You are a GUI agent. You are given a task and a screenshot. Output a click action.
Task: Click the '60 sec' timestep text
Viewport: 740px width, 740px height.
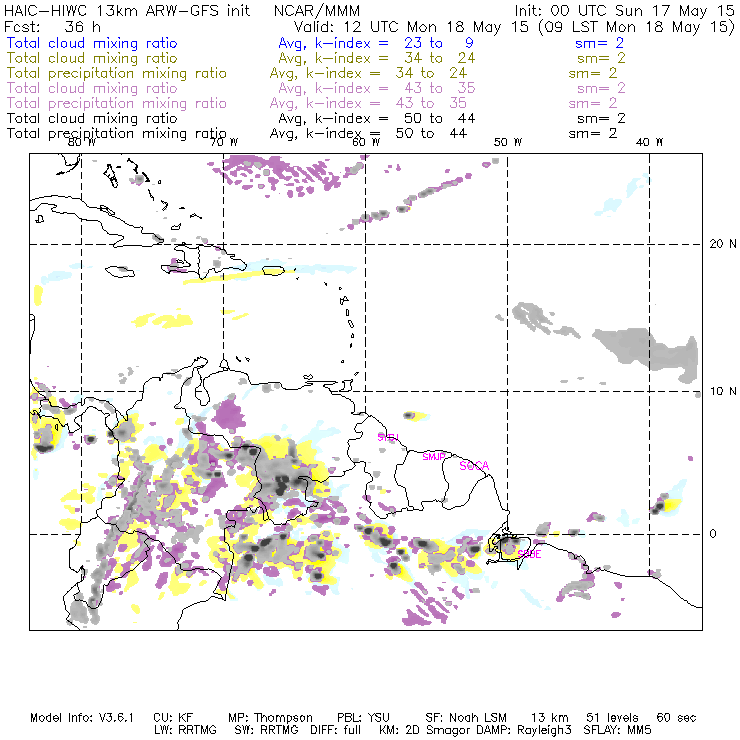676,718
